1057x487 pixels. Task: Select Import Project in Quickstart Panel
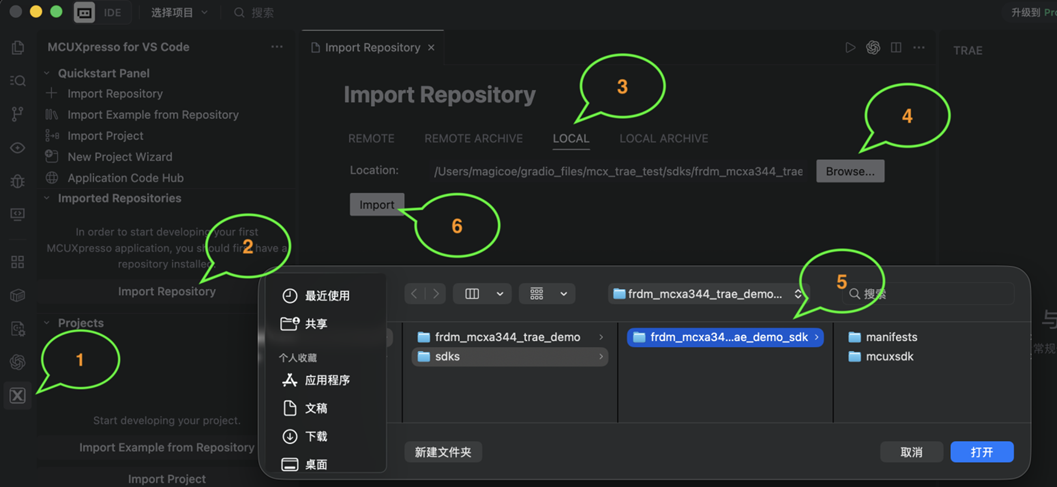pos(105,136)
